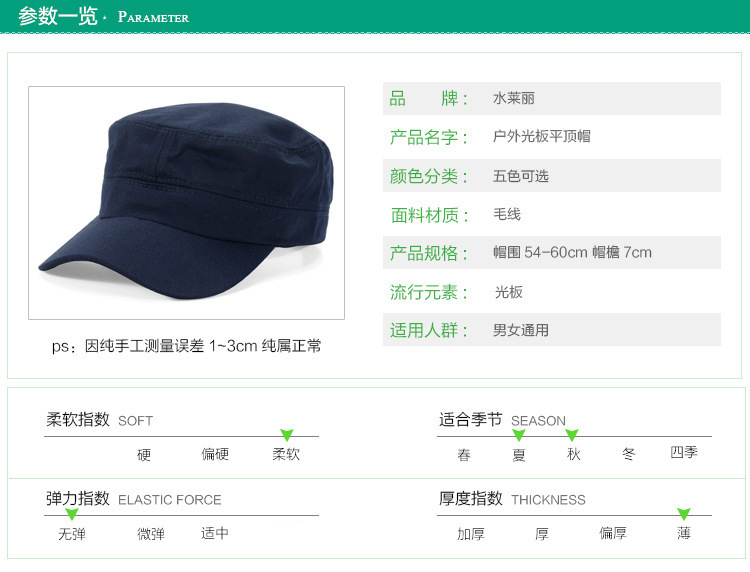The height and width of the screenshot is (572, 750).
Task: Click the 弹力指数 heading
Action: click(78, 498)
